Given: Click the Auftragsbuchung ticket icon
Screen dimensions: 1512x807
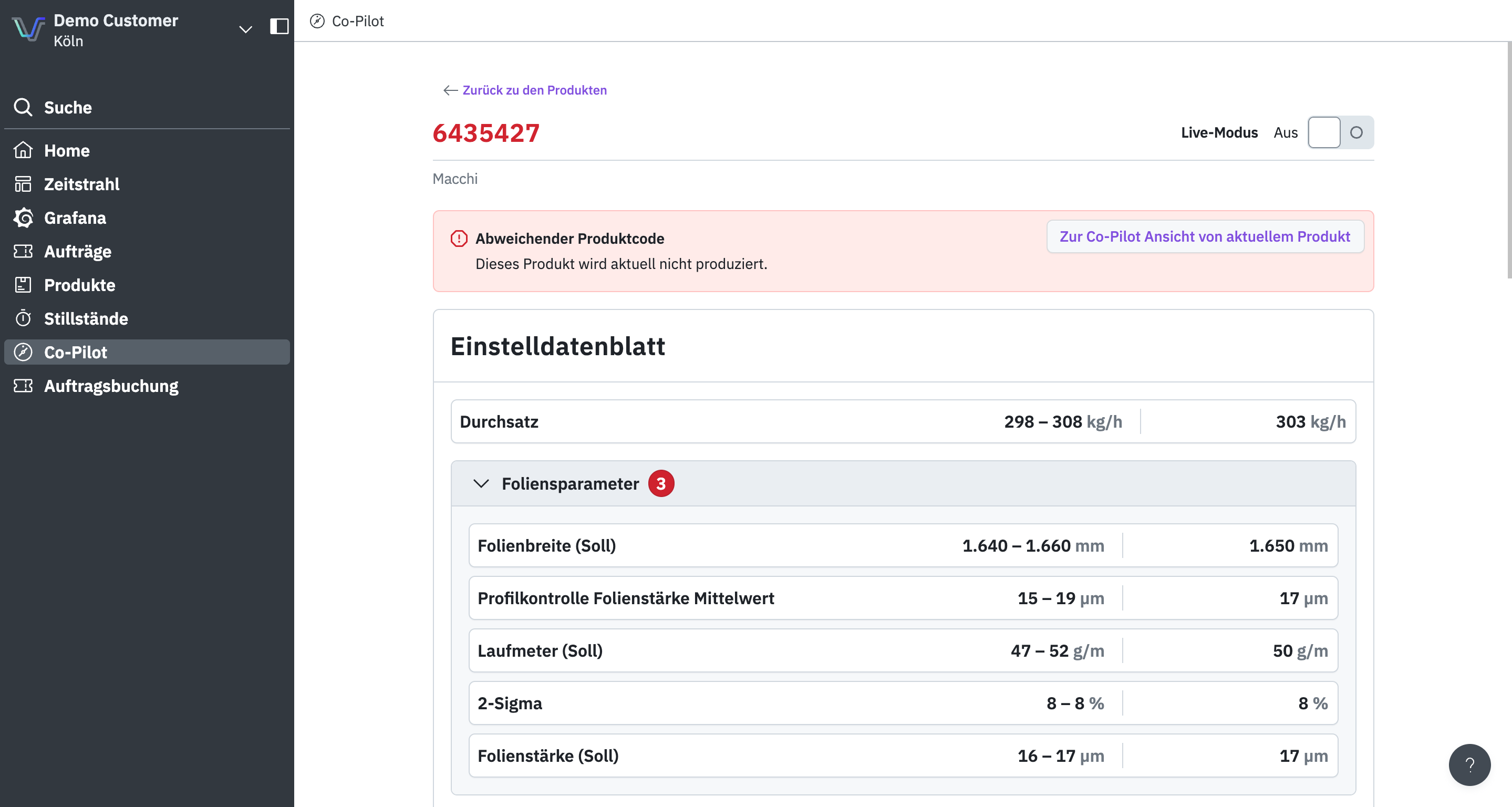Looking at the screenshot, I should click(x=23, y=386).
